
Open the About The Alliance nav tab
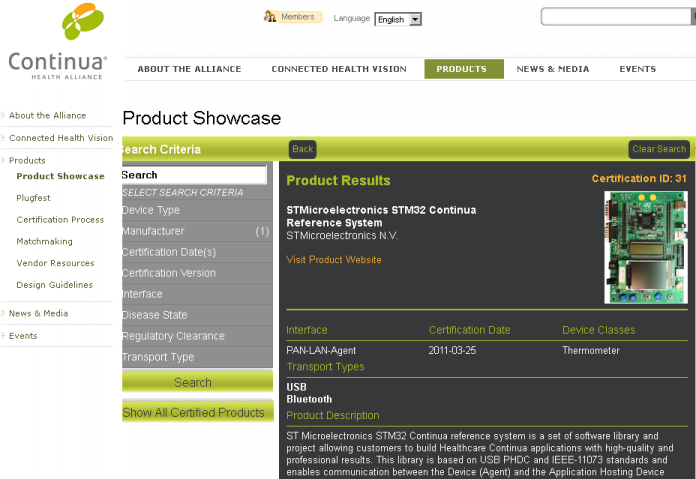(x=190, y=69)
